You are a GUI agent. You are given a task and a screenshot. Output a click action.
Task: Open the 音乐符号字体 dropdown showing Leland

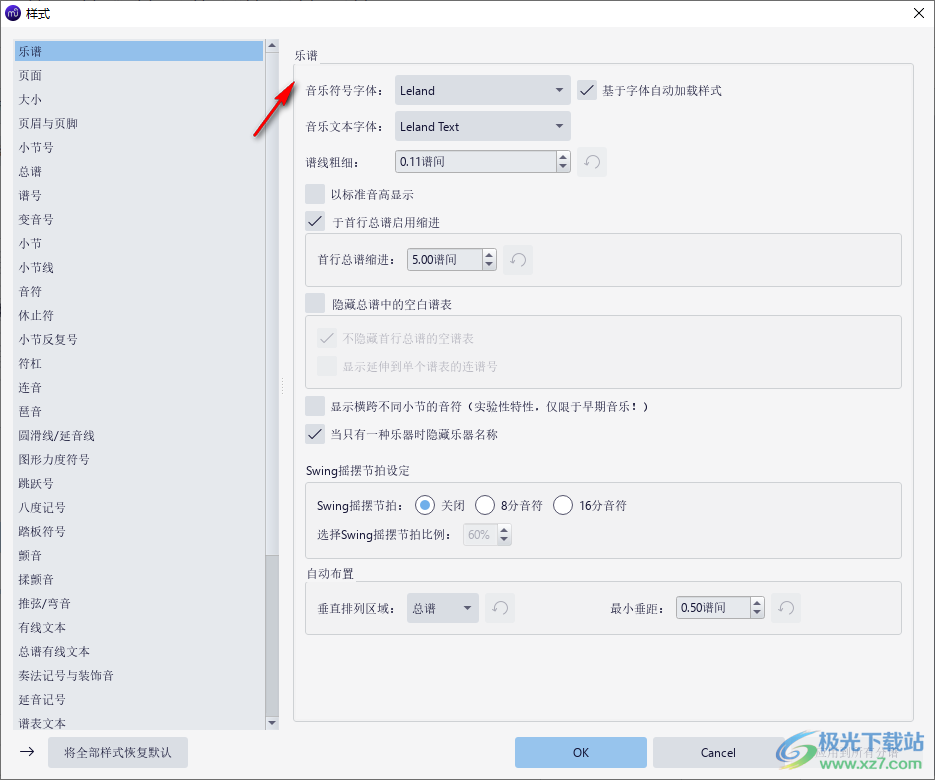(482, 89)
